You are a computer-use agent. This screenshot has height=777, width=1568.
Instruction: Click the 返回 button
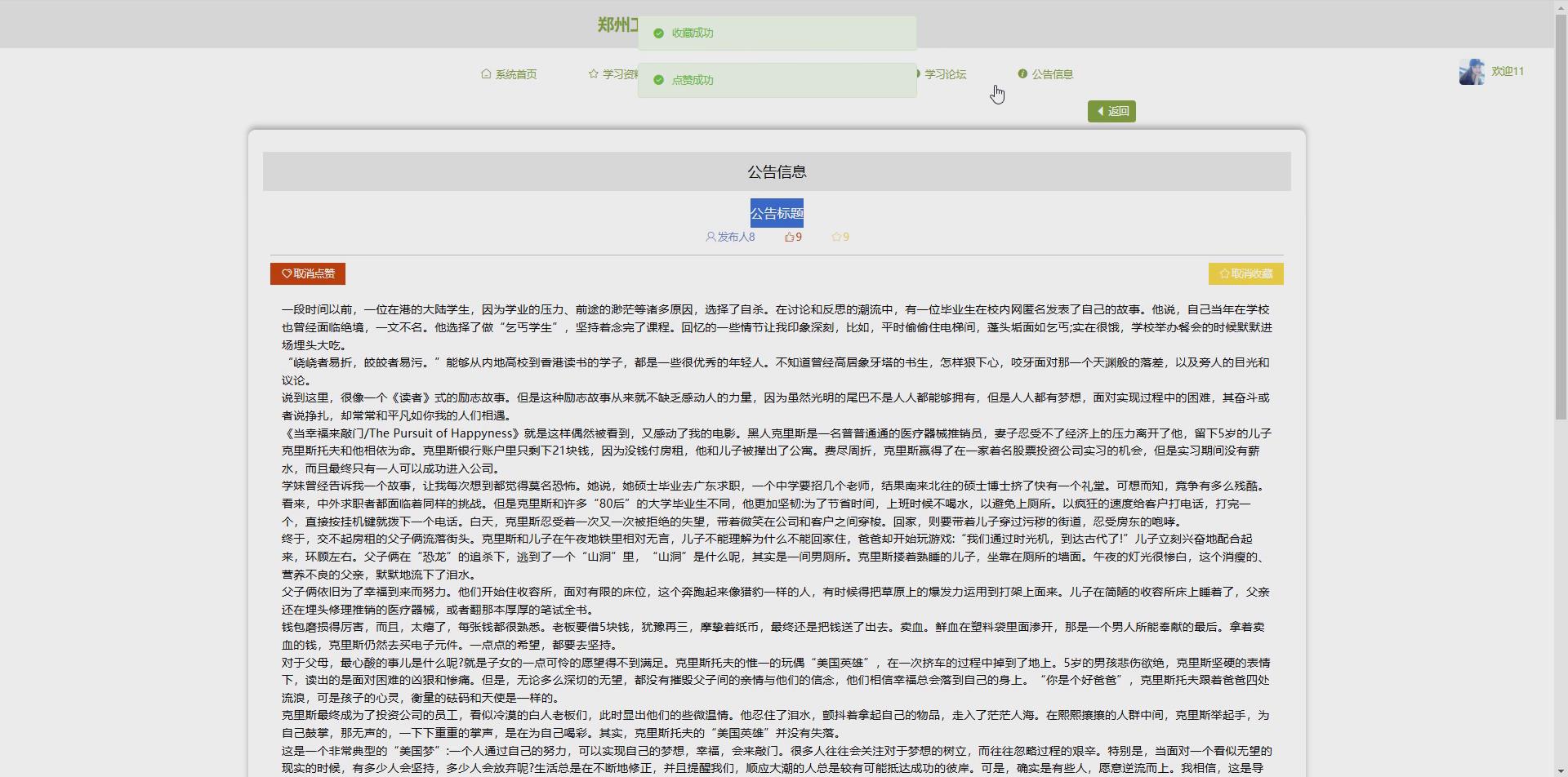pos(1111,111)
